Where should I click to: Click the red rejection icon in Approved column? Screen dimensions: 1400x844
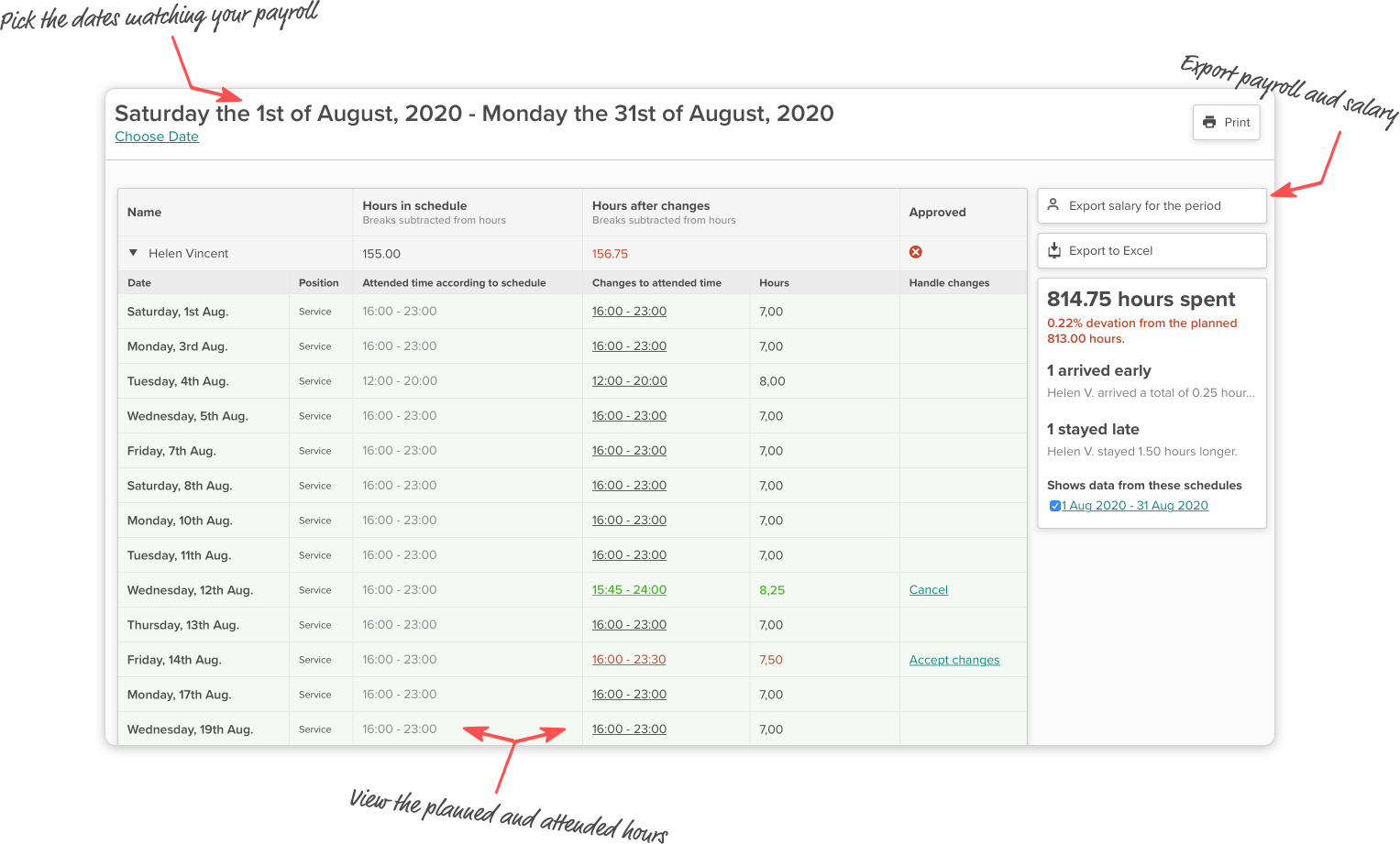[915, 252]
